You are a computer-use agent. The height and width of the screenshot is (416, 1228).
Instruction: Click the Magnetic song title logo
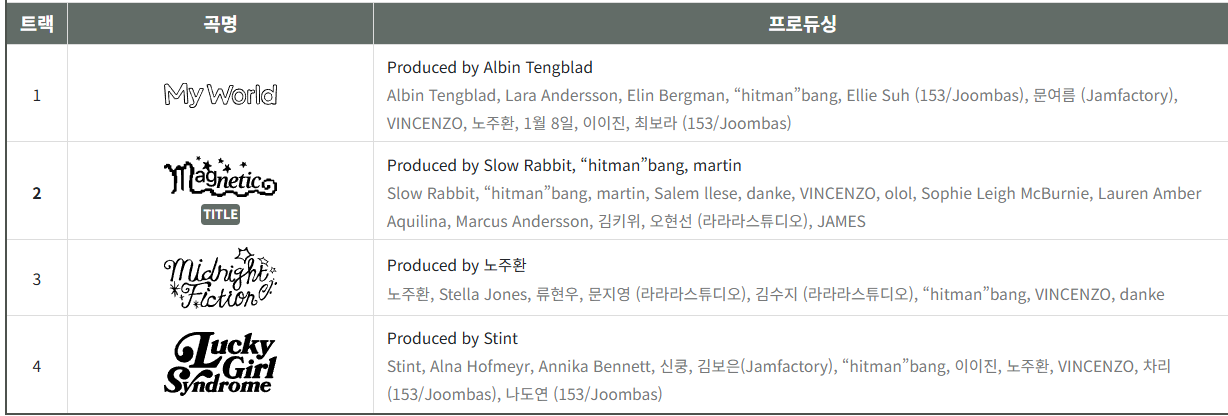220,178
